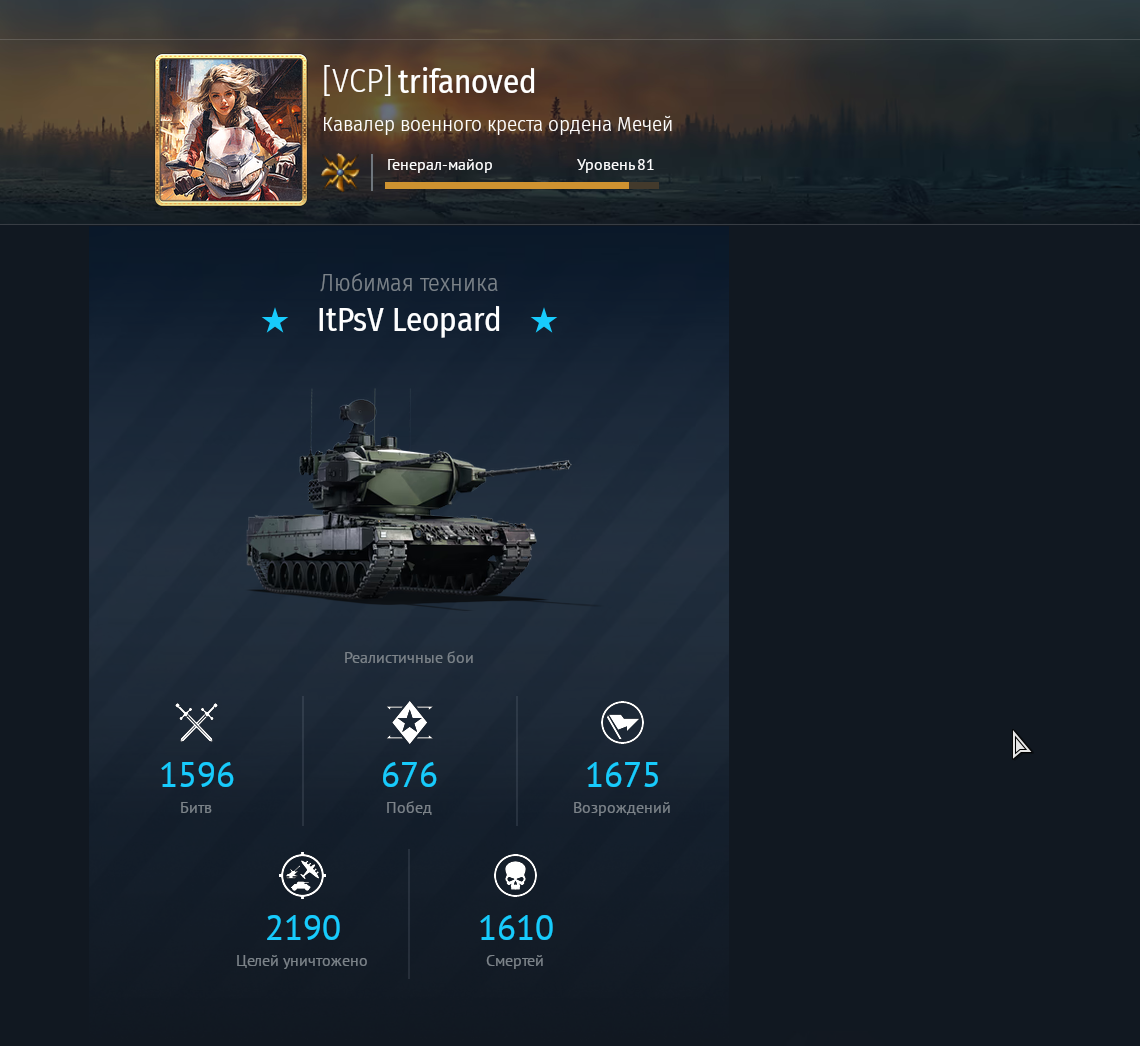The height and width of the screenshot is (1046, 1140).
Task: Click the flag respawns icon
Action: click(622, 723)
